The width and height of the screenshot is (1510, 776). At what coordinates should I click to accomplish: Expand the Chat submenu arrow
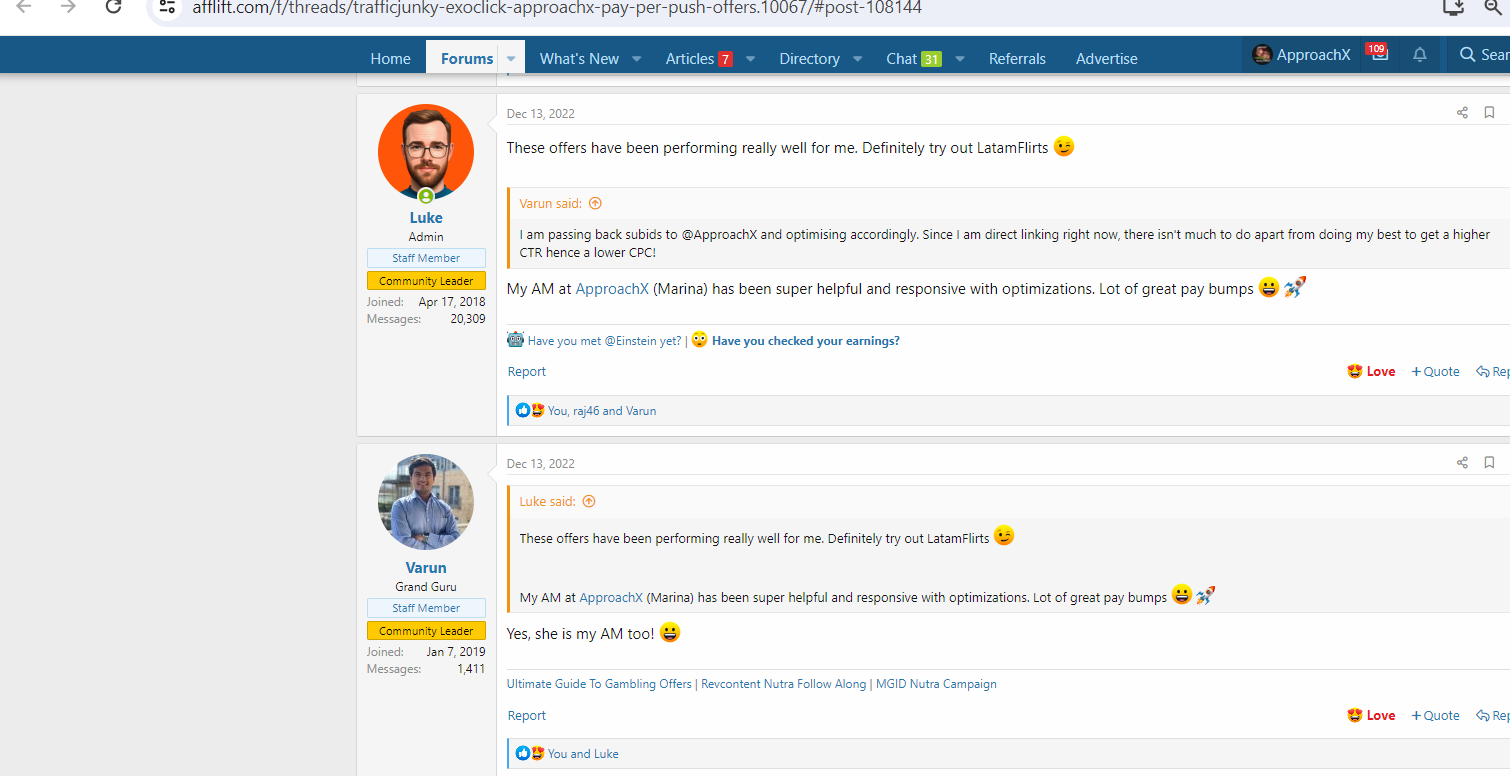click(x=959, y=58)
